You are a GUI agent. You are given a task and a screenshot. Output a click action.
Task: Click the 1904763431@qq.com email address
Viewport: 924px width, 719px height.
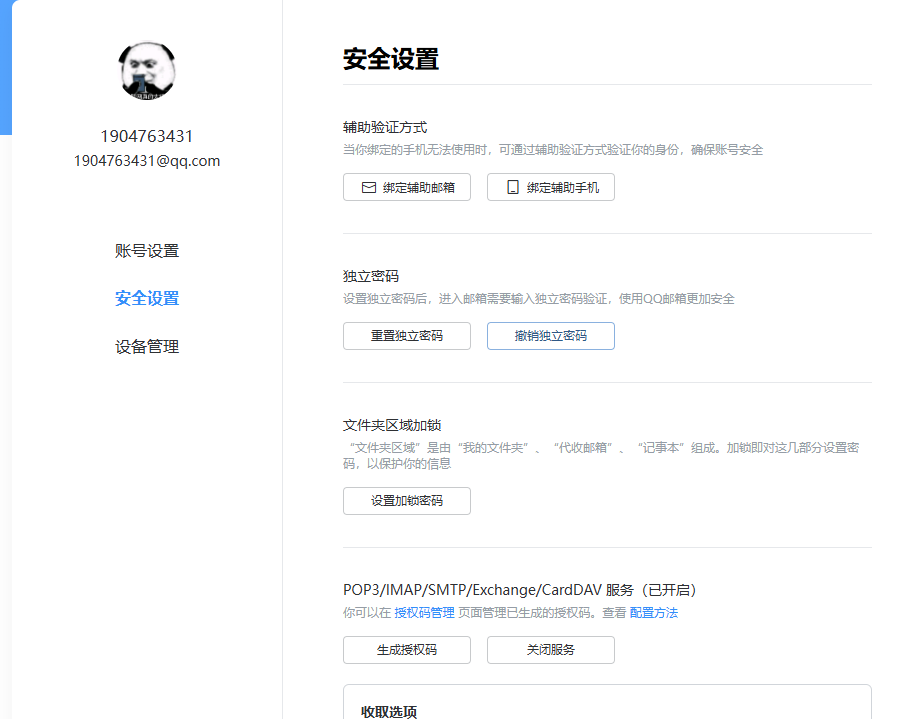(147, 161)
